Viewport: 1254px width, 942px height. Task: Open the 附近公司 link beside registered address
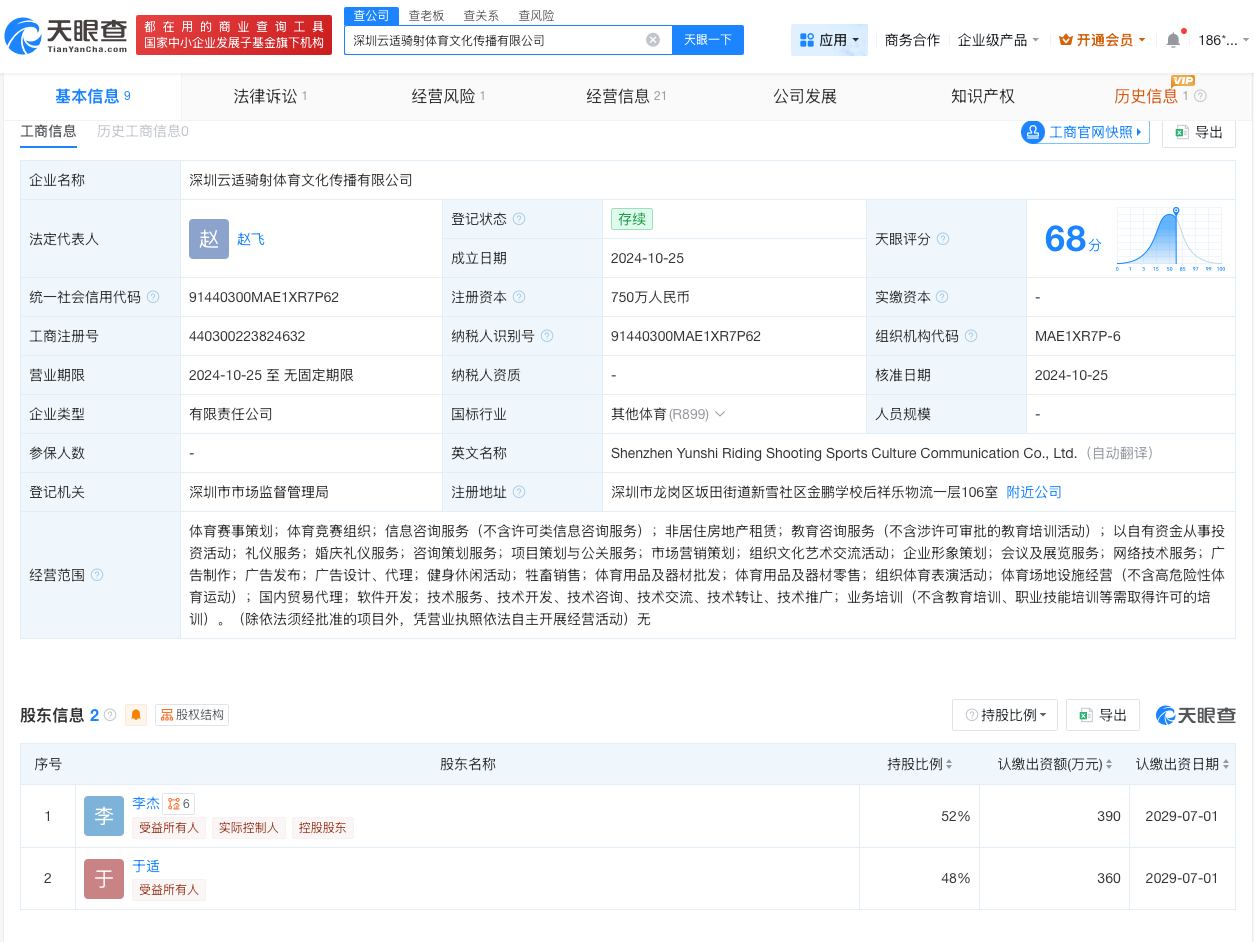1033,491
